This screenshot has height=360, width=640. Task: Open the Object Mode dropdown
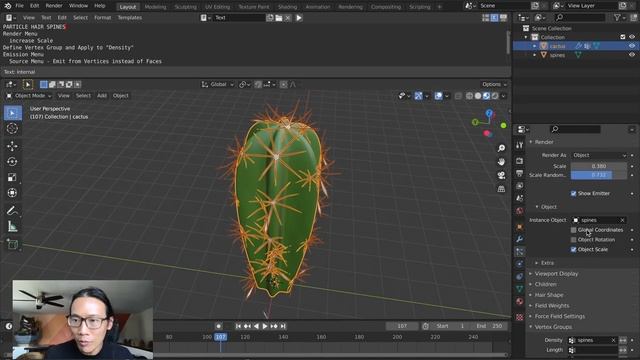(x=29, y=96)
